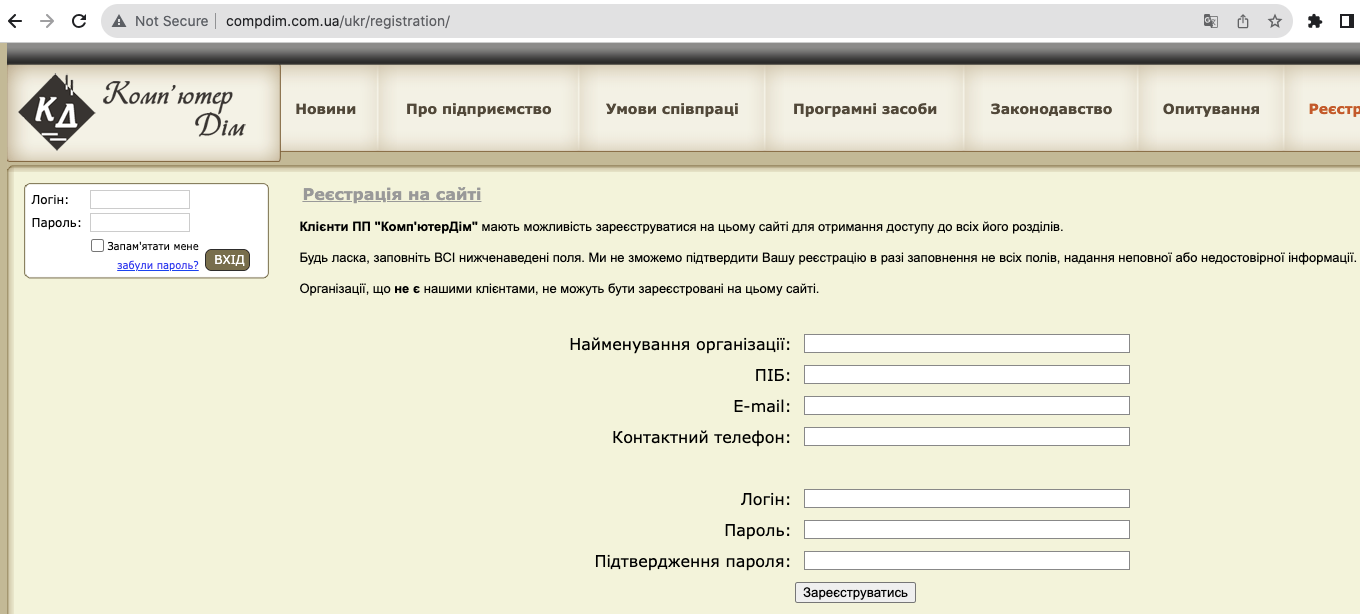Open the Програмні засоби menu
1360x614 pixels.
pos(865,109)
